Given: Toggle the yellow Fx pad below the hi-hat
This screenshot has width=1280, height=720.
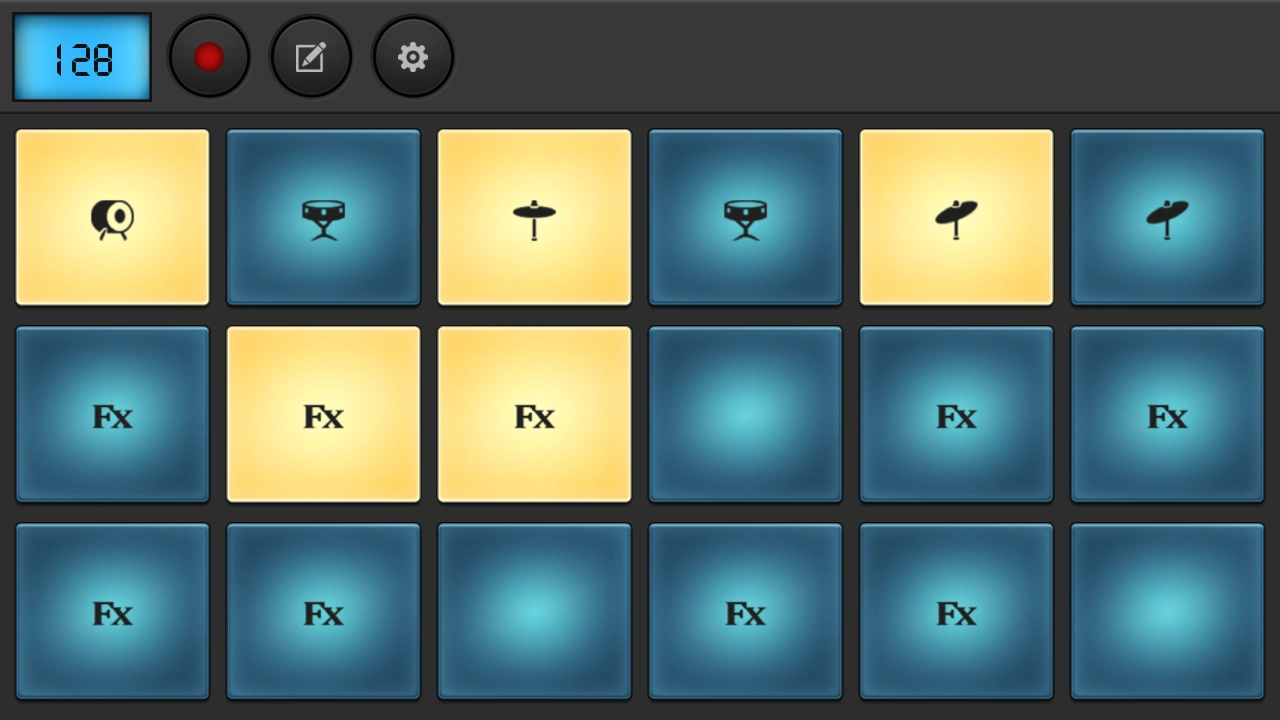Looking at the screenshot, I should tap(534, 414).
